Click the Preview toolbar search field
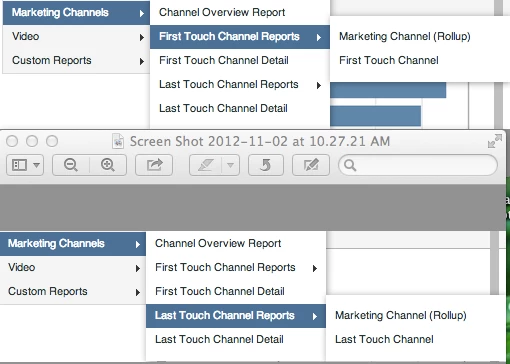 point(418,165)
